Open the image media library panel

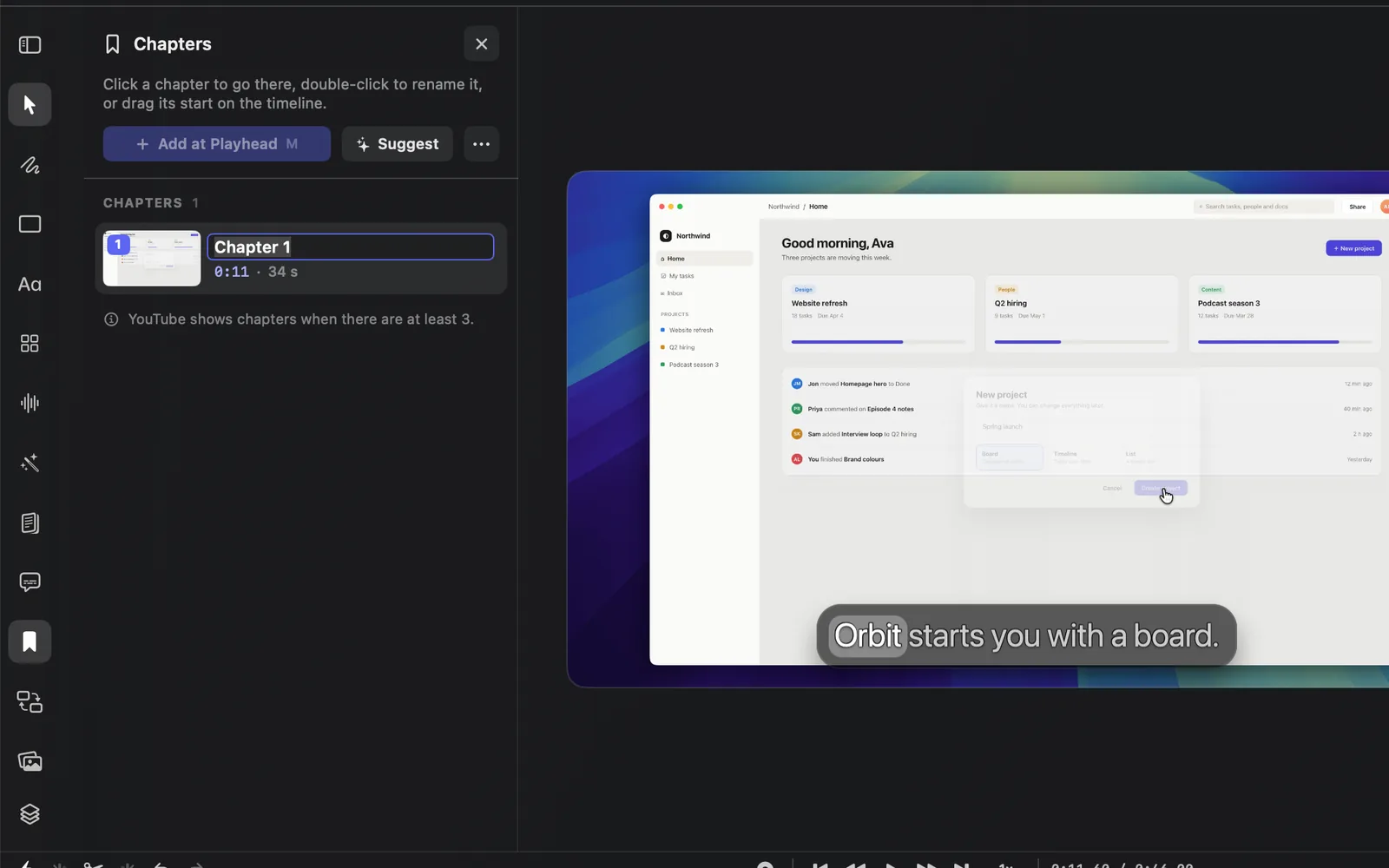coord(30,761)
